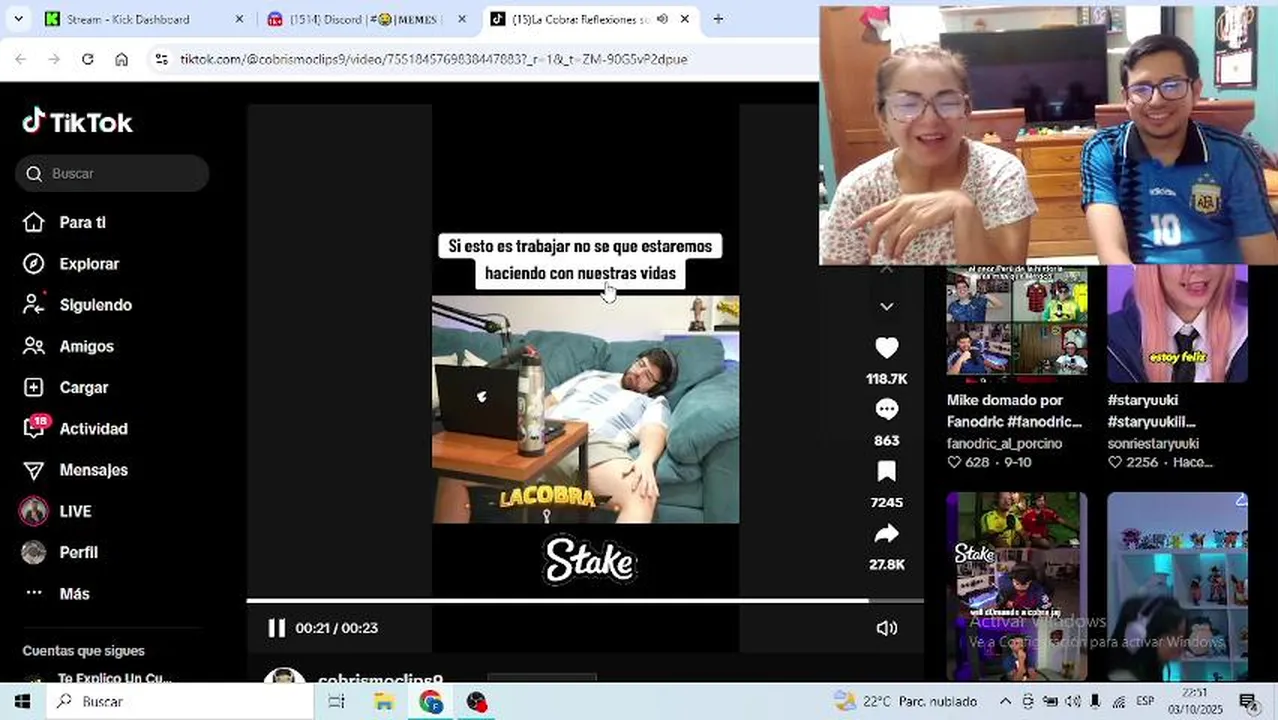Screen dimensions: 1278x720
Task: Click 'Cuentas que sigues' heading
Action: point(84,651)
